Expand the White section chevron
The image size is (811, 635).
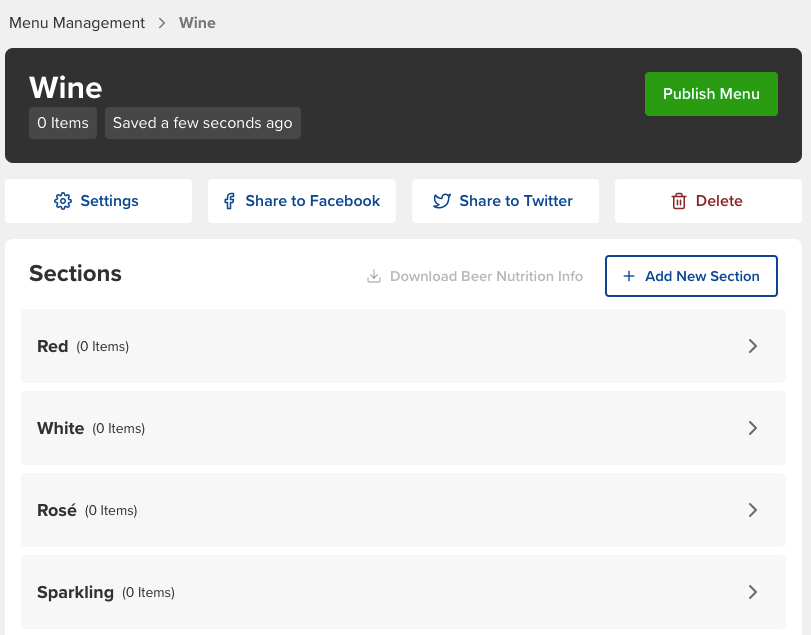coord(753,428)
